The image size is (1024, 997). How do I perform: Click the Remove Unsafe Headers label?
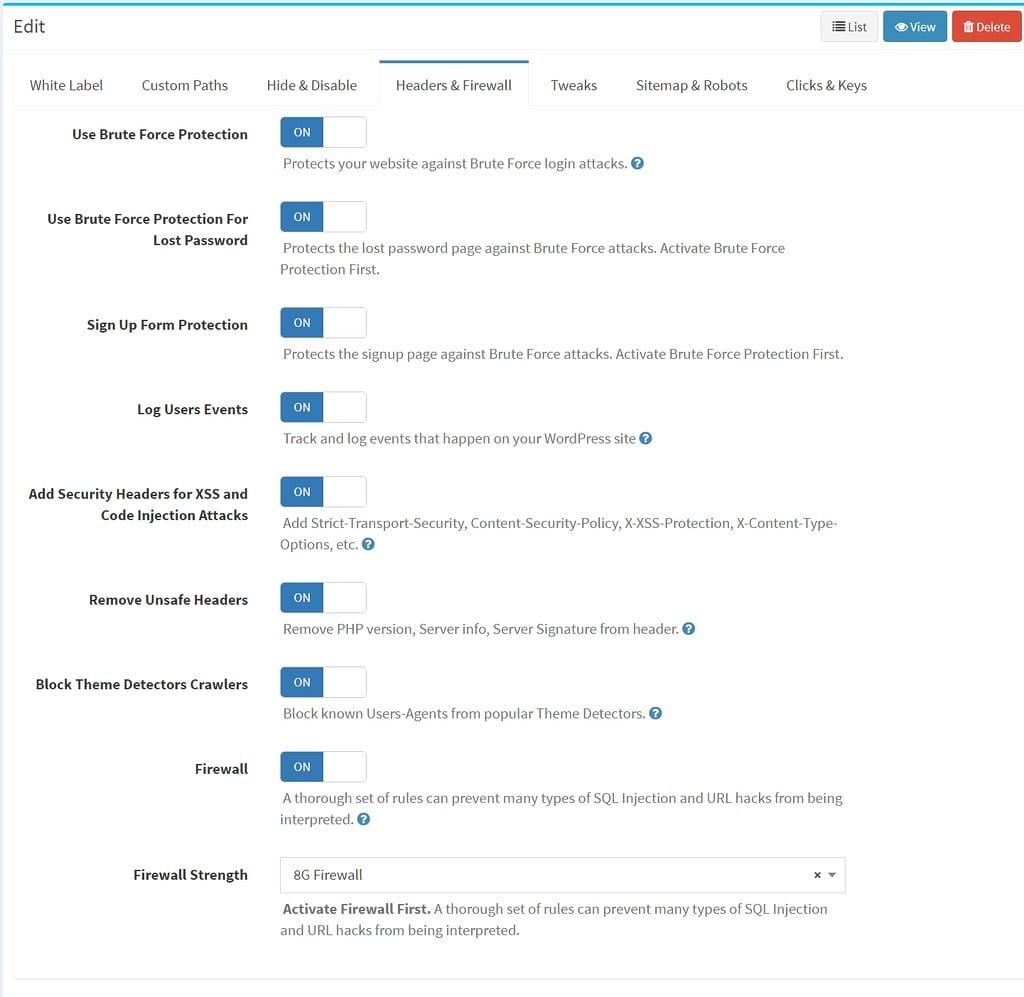click(168, 599)
